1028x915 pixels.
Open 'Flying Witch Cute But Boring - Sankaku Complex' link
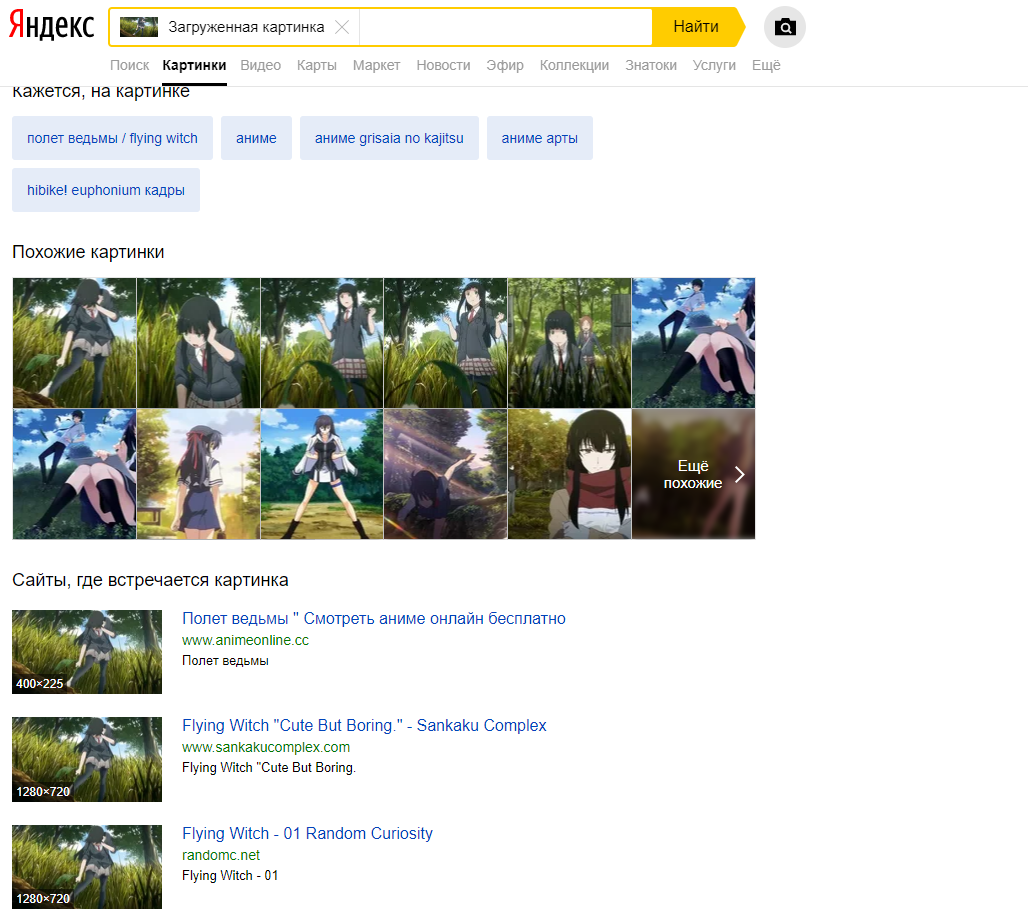pyautogui.click(x=364, y=726)
